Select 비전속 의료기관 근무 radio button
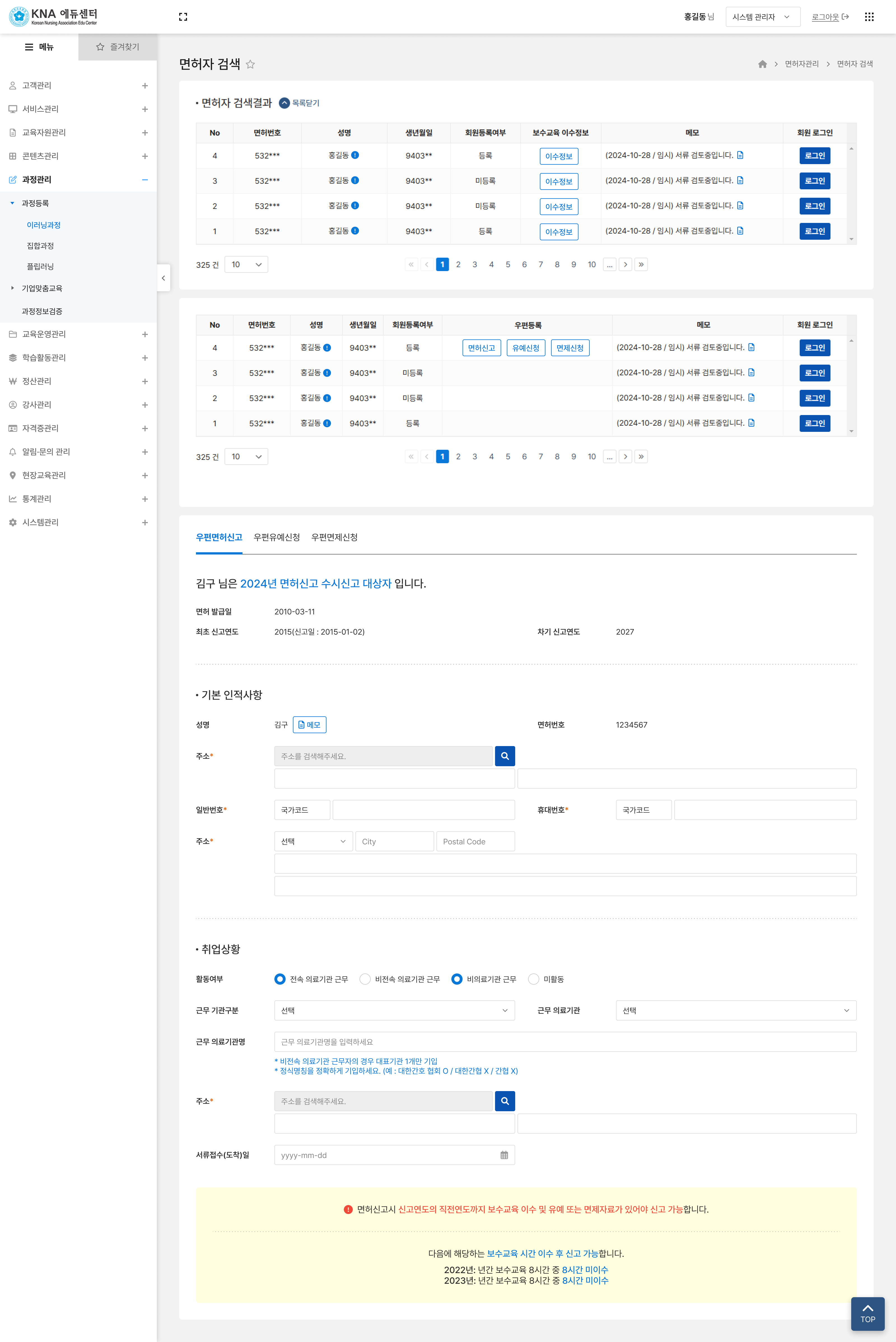This screenshot has height=1342, width=896. pyautogui.click(x=365, y=978)
